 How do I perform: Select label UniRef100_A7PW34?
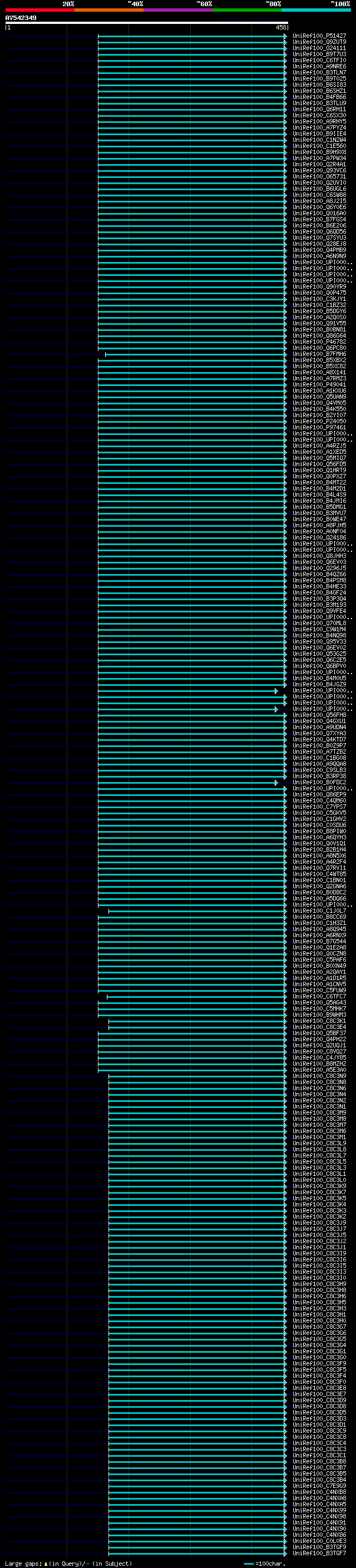pyautogui.click(x=319, y=159)
